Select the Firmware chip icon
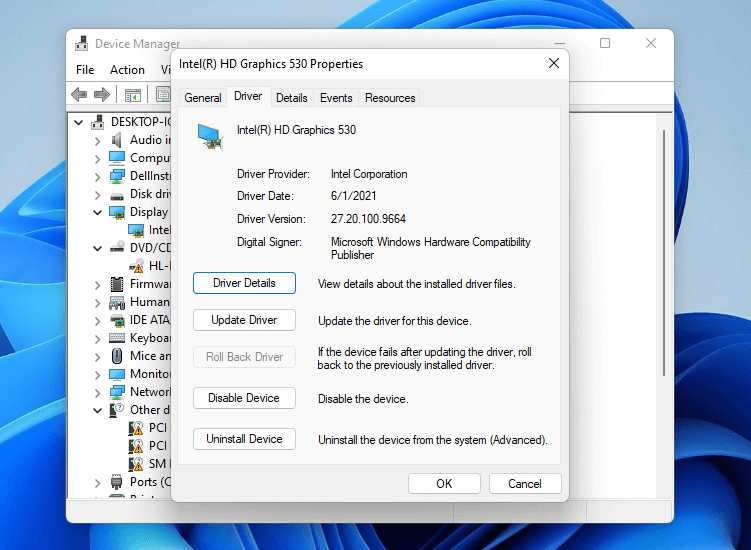751x550 pixels. [x=117, y=284]
